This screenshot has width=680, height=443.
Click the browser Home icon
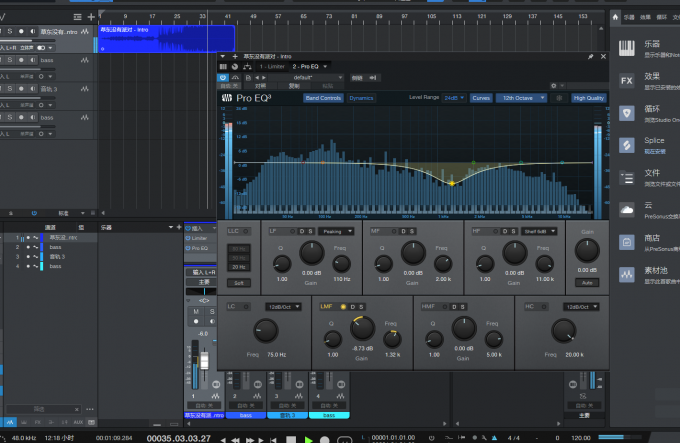coord(615,17)
